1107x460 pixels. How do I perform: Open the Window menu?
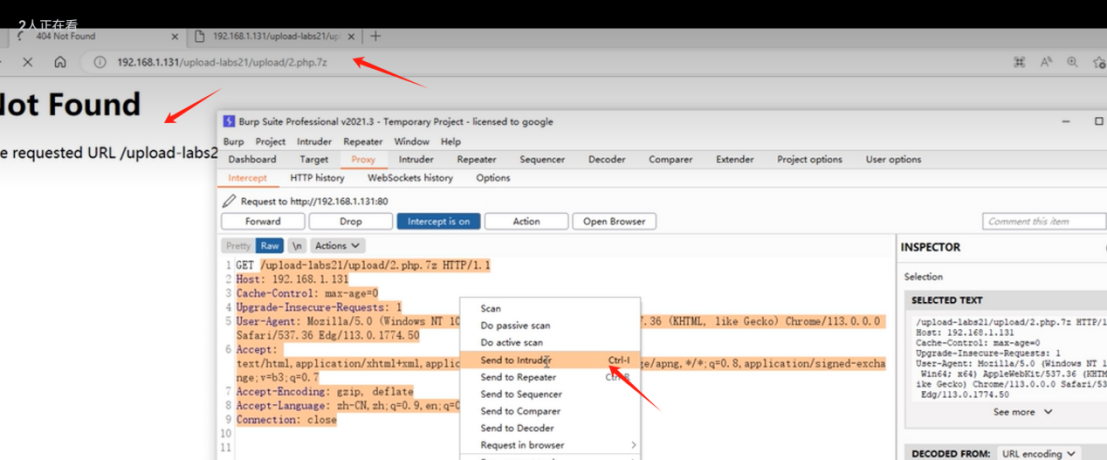(412, 141)
